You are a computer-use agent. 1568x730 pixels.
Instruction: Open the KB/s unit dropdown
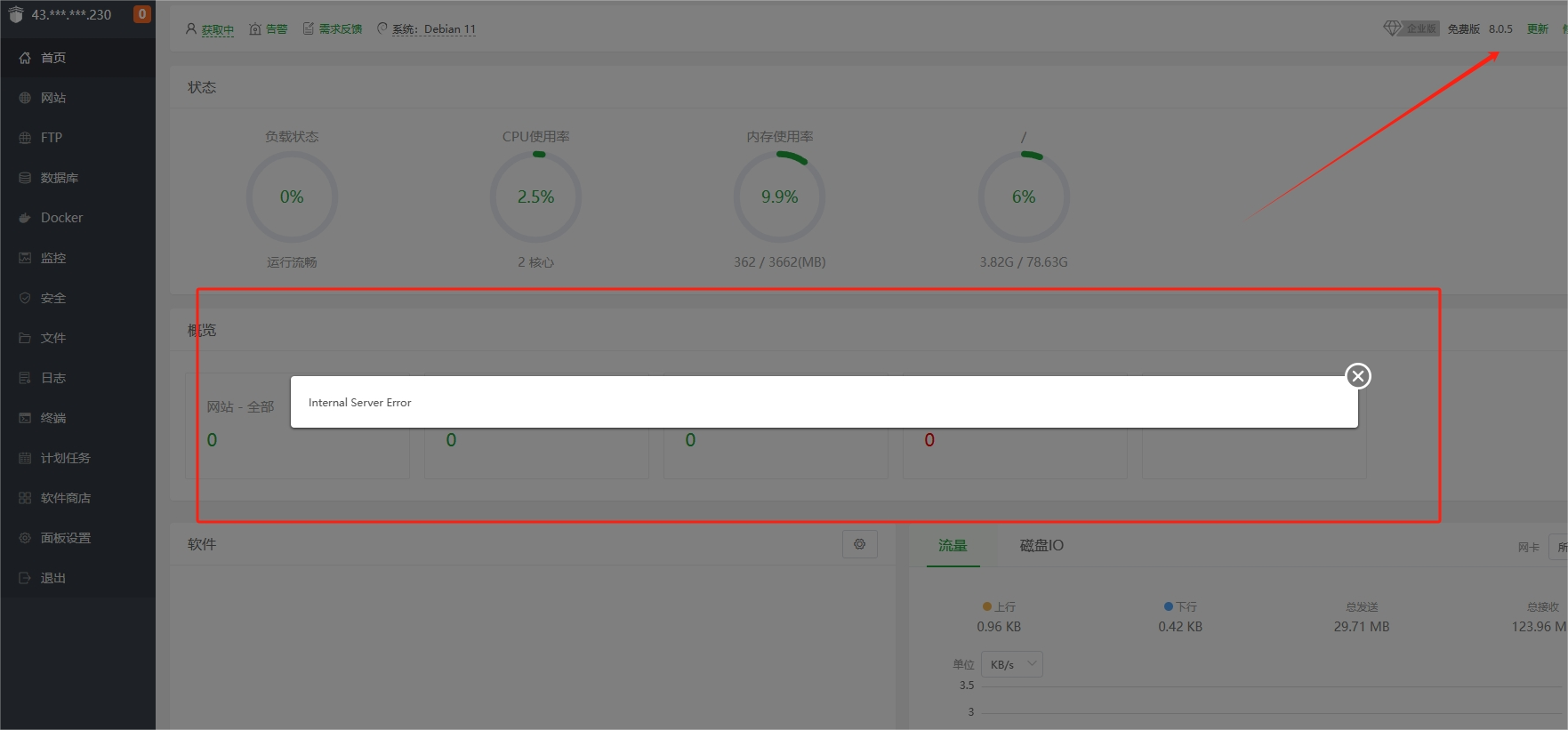pyautogui.click(x=1012, y=664)
